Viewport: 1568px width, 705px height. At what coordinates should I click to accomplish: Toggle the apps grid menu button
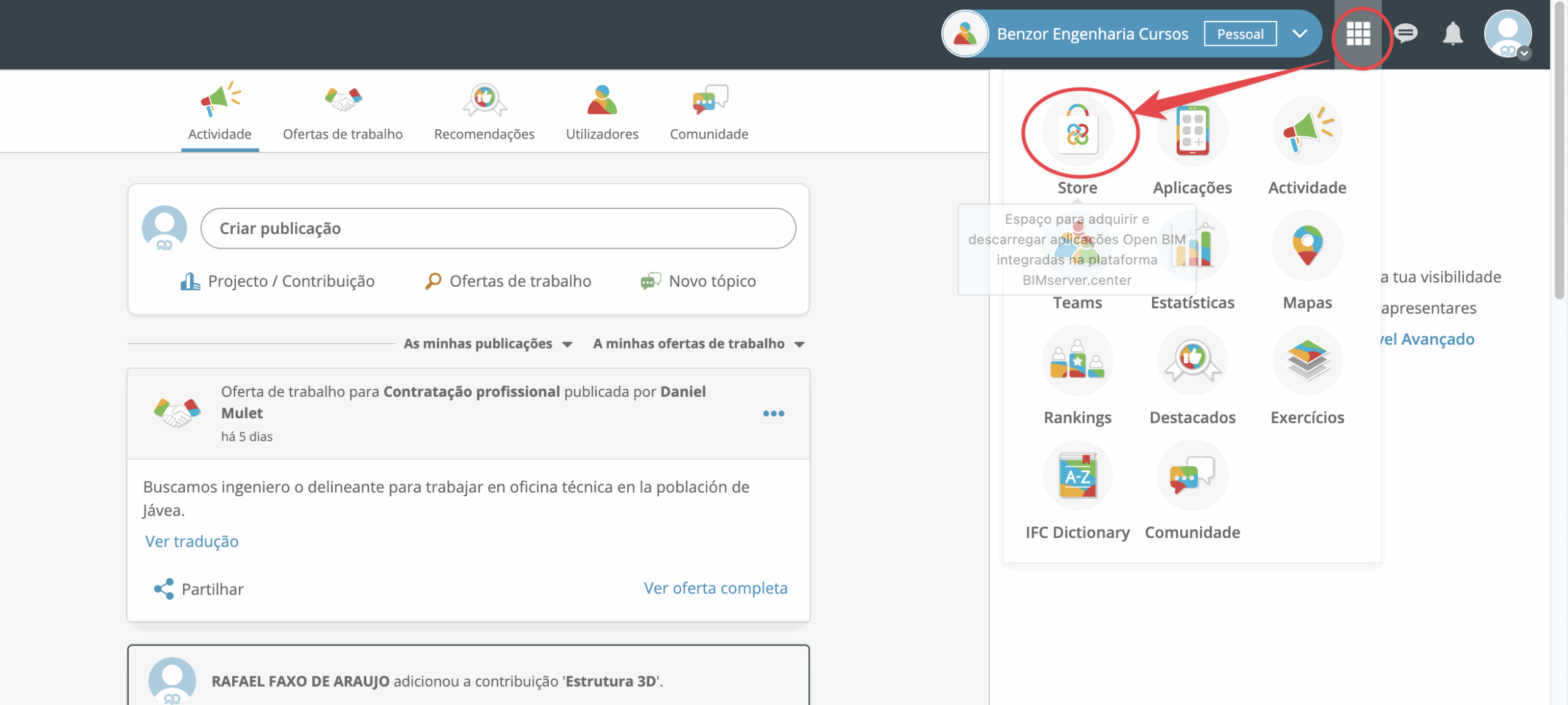click(x=1358, y=34)
